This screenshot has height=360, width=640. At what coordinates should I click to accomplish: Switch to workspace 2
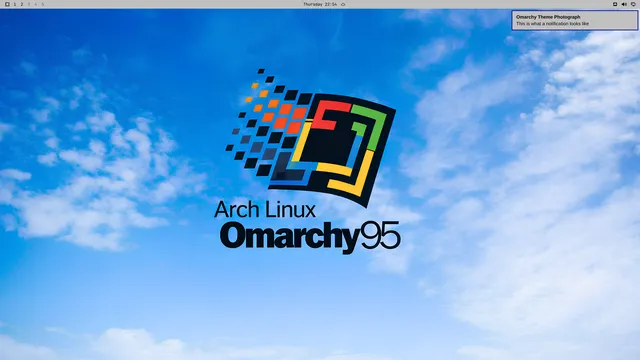22,4
